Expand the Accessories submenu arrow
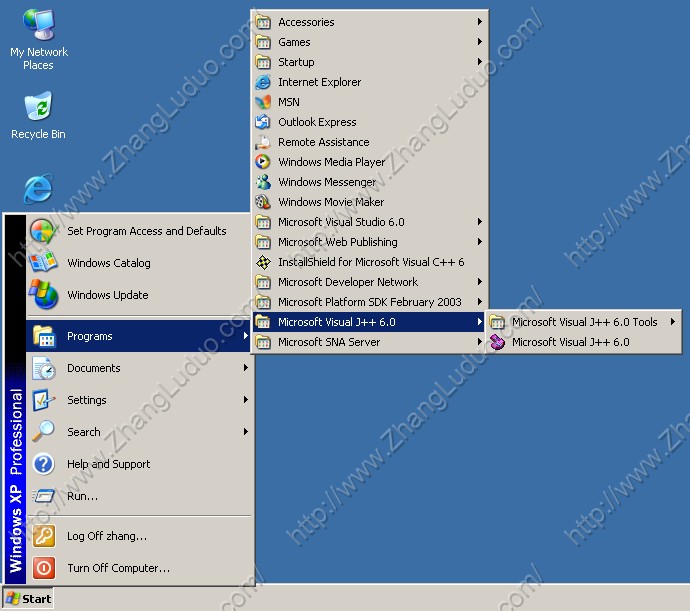690x611 pixels. click(480, 22)
